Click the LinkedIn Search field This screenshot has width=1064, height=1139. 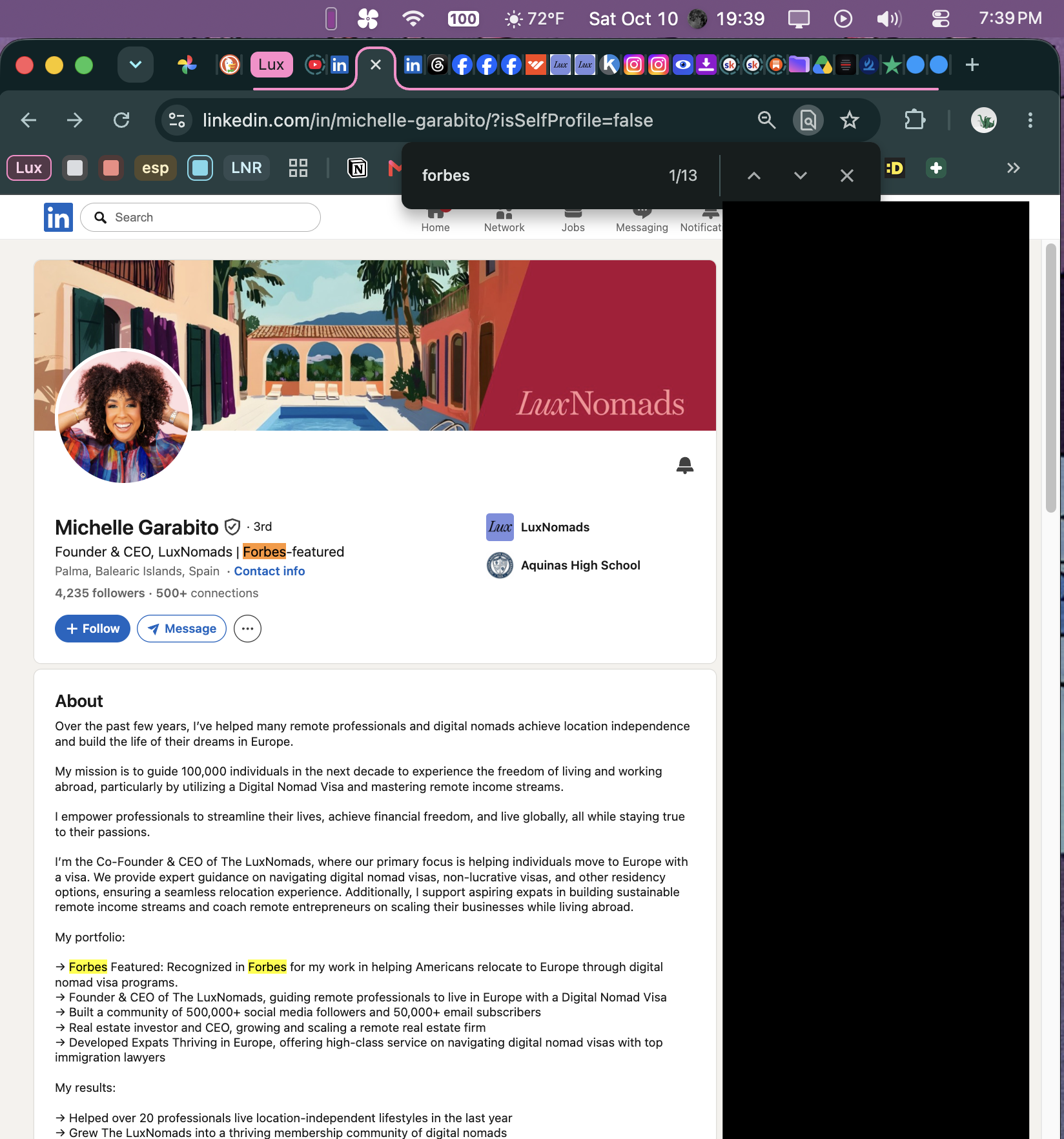(200, 217)
